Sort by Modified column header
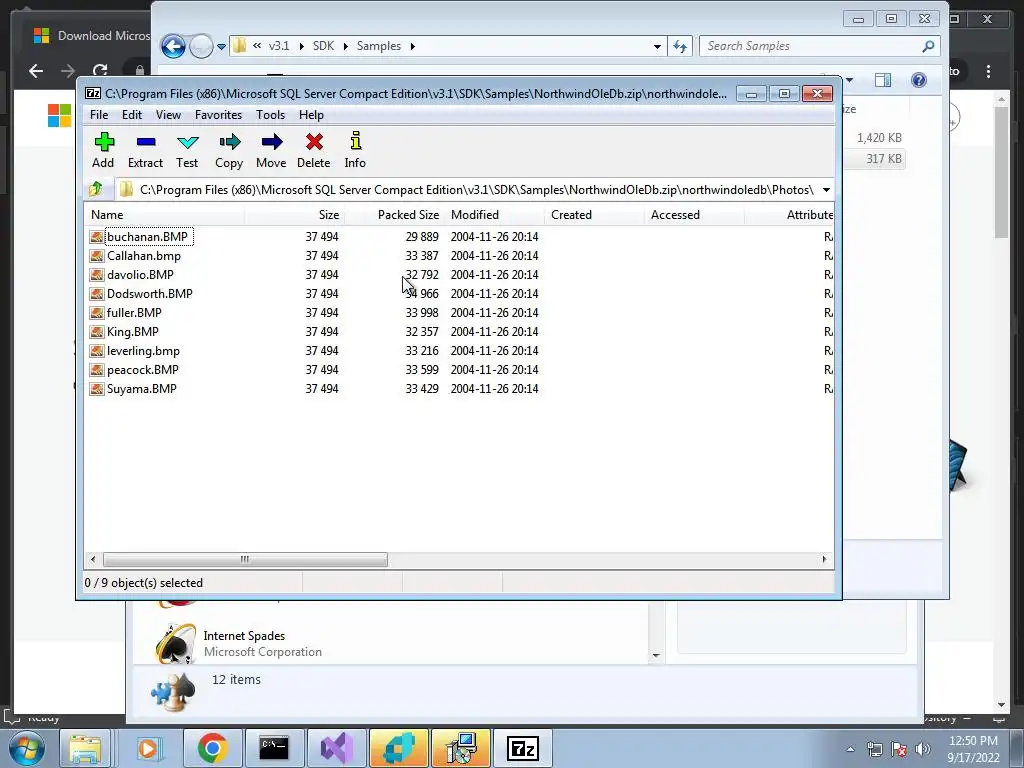 click(x=495, y=215)
